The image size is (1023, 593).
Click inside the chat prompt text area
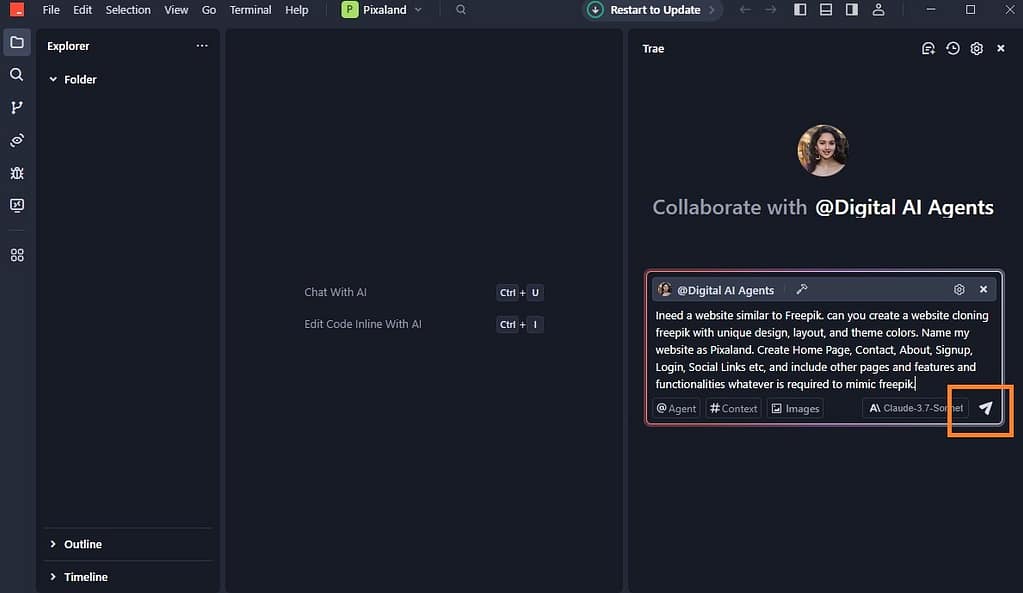tap(823, 350)
